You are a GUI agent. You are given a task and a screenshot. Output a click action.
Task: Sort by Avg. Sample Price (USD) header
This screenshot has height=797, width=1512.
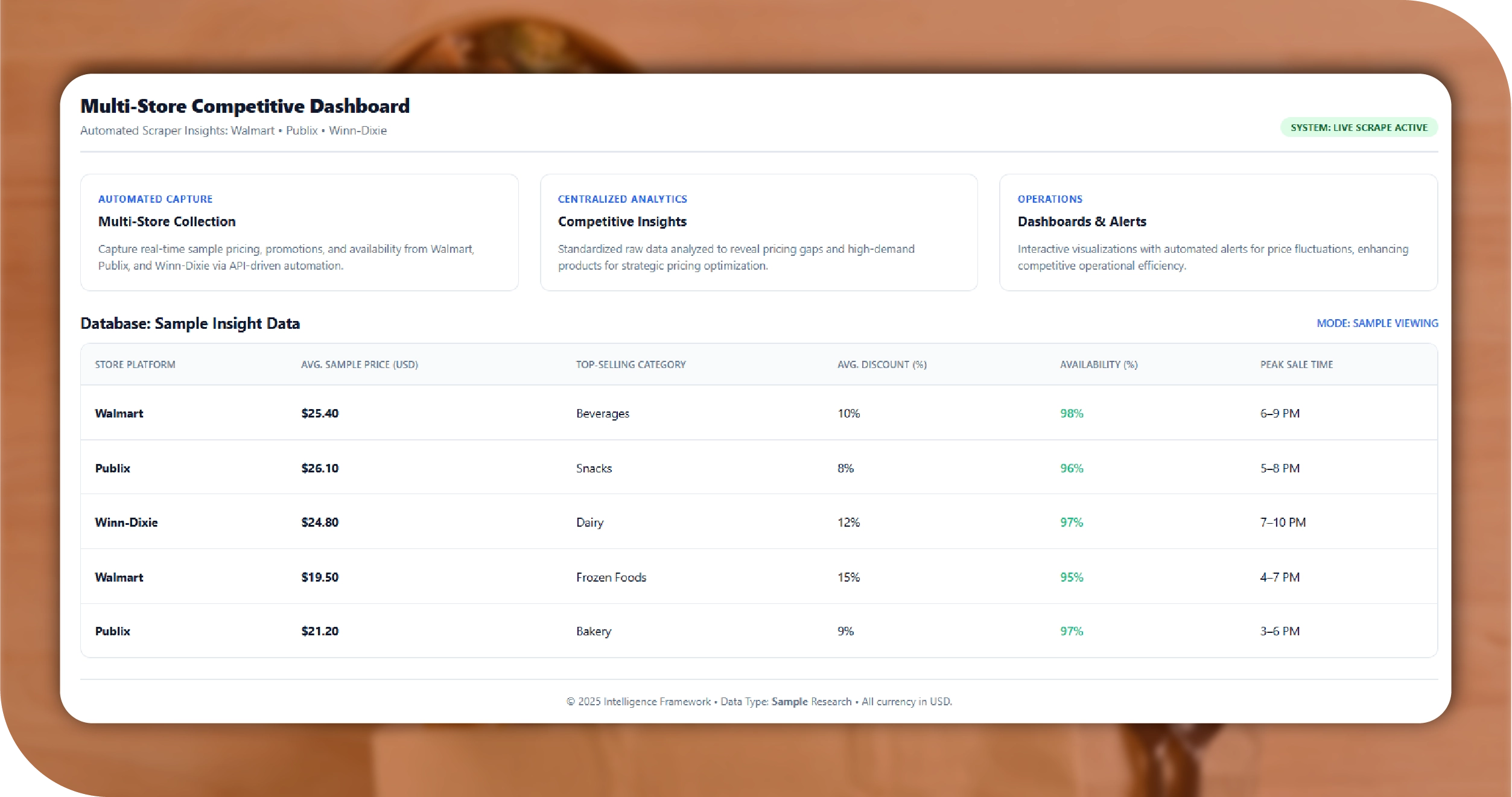[x=360, y=364]
